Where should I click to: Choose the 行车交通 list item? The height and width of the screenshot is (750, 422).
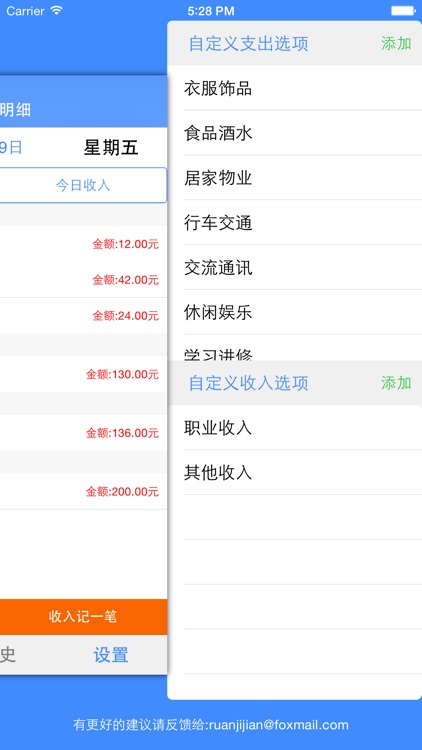[x=295, y=223]
